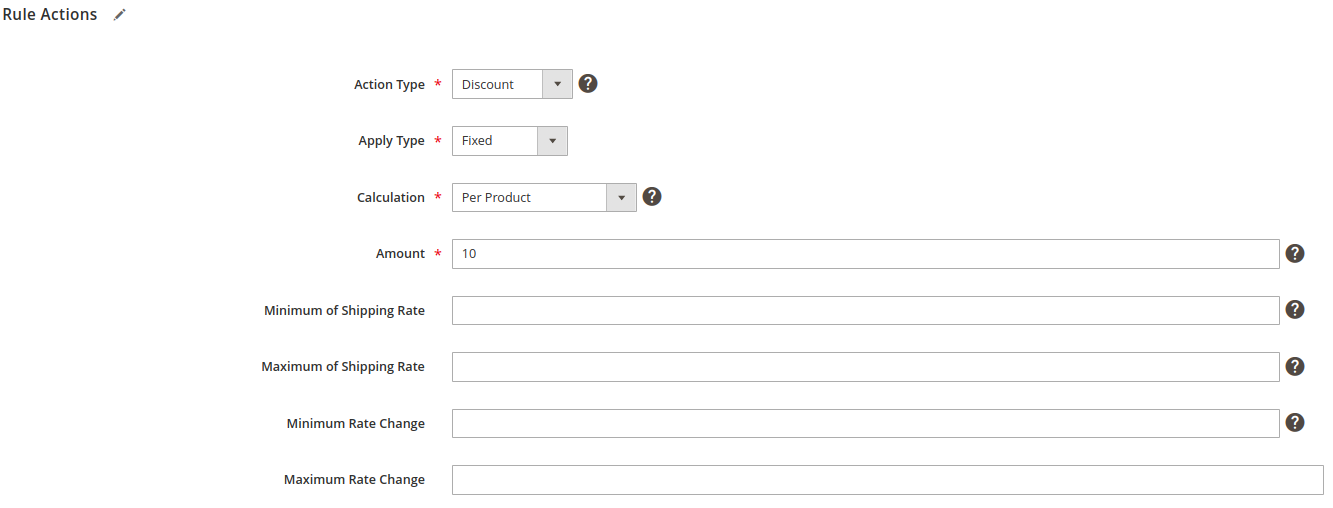The height and width of the screenshot is (508, 1333).
Task: Click the Calculation field label
Action: pyautogui.click(x=391, y=198)
